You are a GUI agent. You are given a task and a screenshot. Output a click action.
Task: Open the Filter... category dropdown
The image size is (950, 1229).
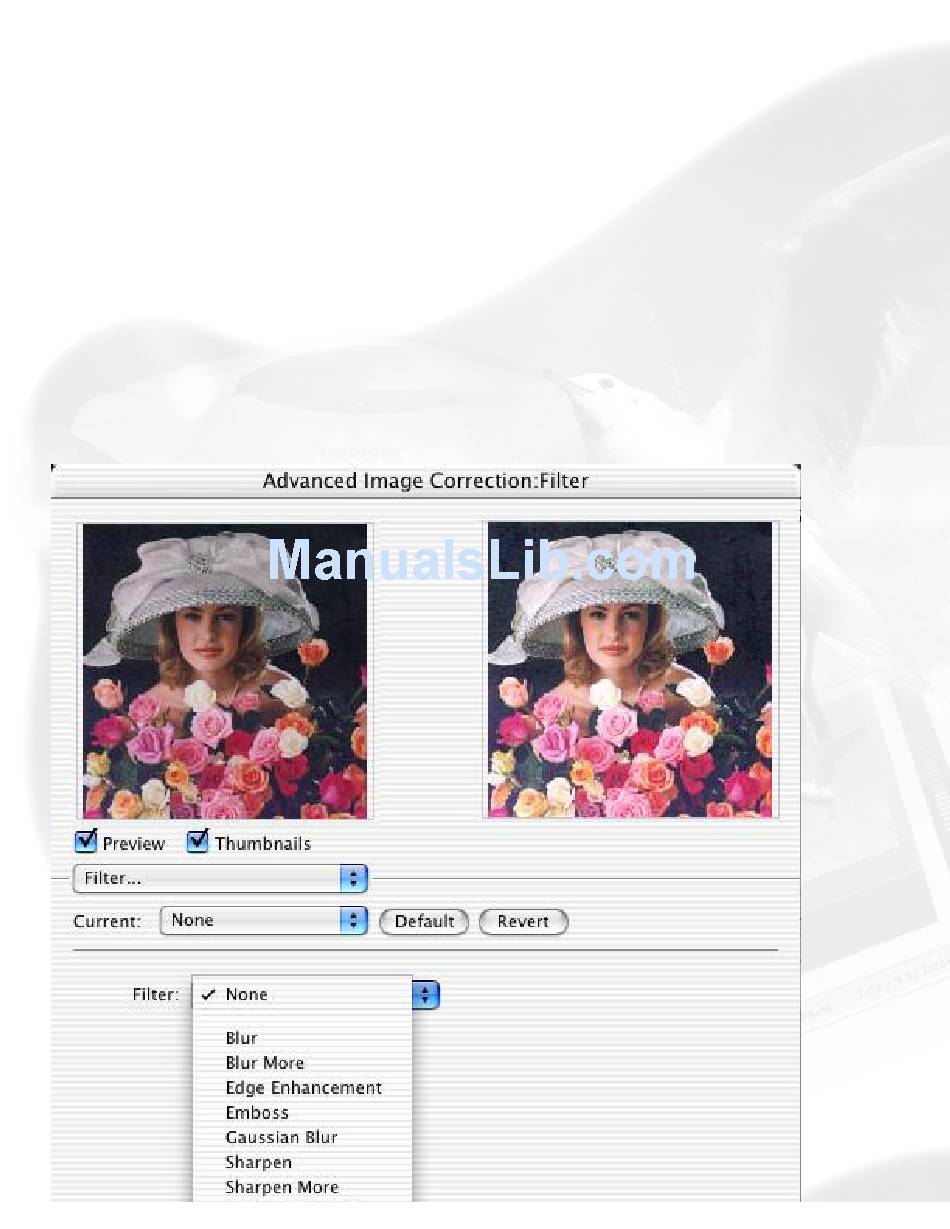tap(221, 879)
